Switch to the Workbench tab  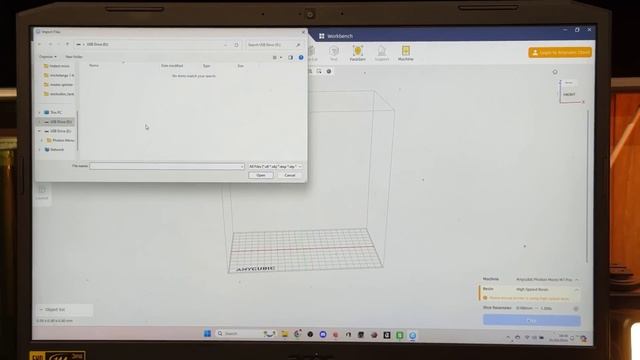[x=336, y=36]
